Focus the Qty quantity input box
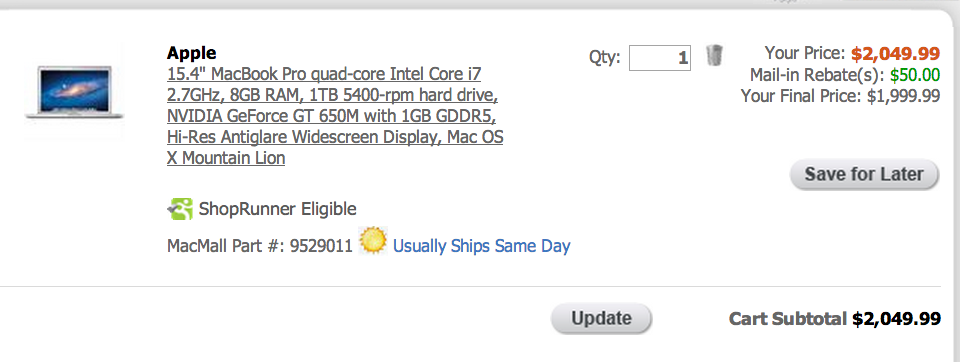The width and height of the screenshot is (960, 362). click(x=660, y=58)
